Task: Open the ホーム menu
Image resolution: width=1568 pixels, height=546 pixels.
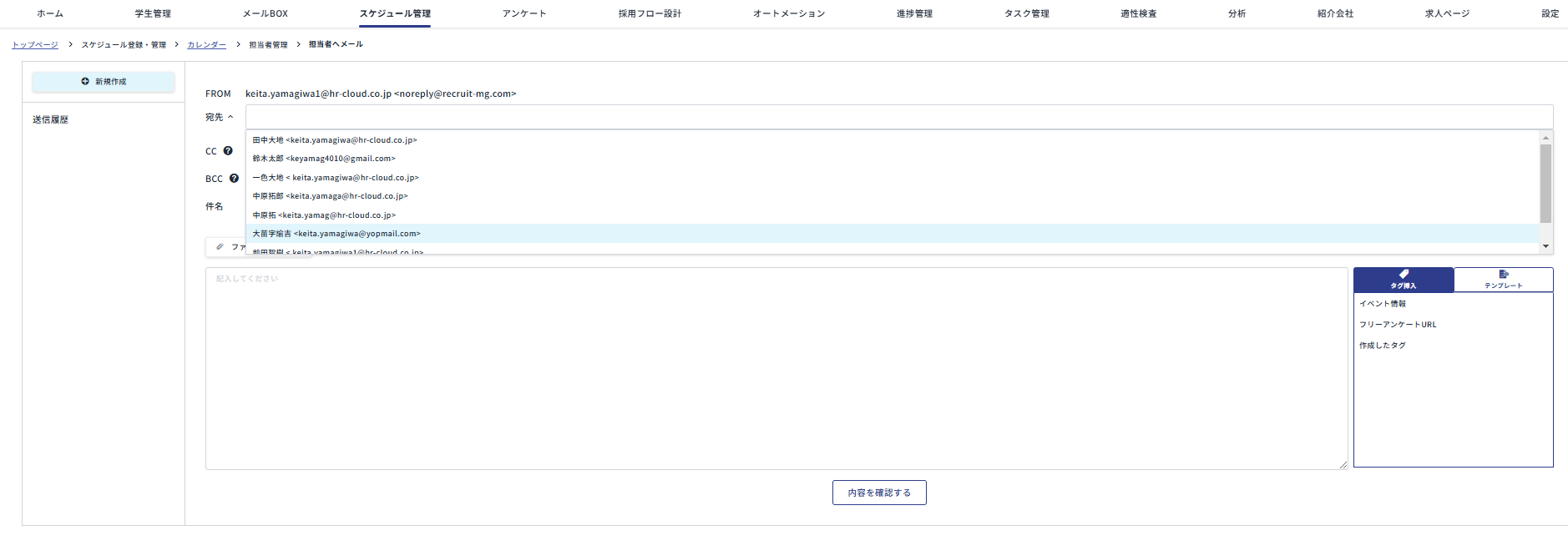Action: [50, 13]
